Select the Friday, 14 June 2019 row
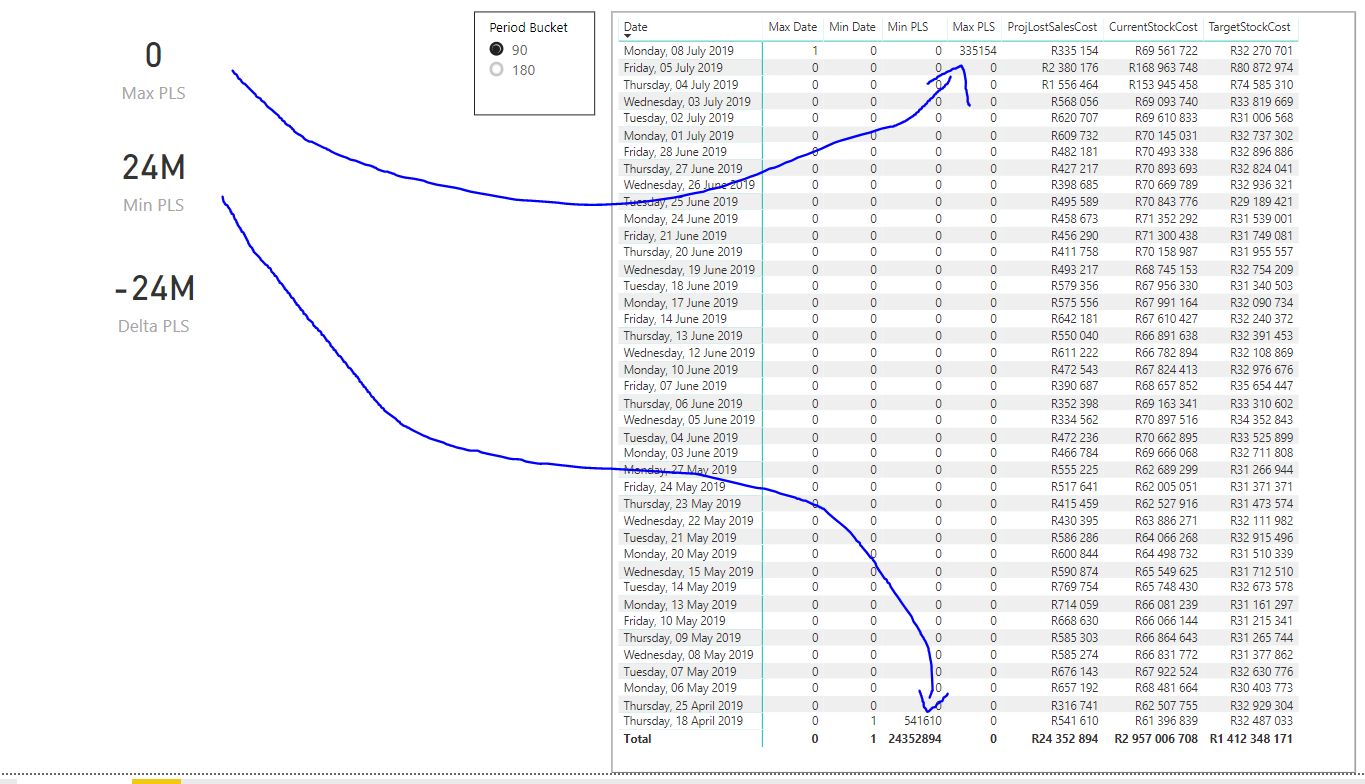This screenshot has width=1365, height=784. [x=958, y=319]
